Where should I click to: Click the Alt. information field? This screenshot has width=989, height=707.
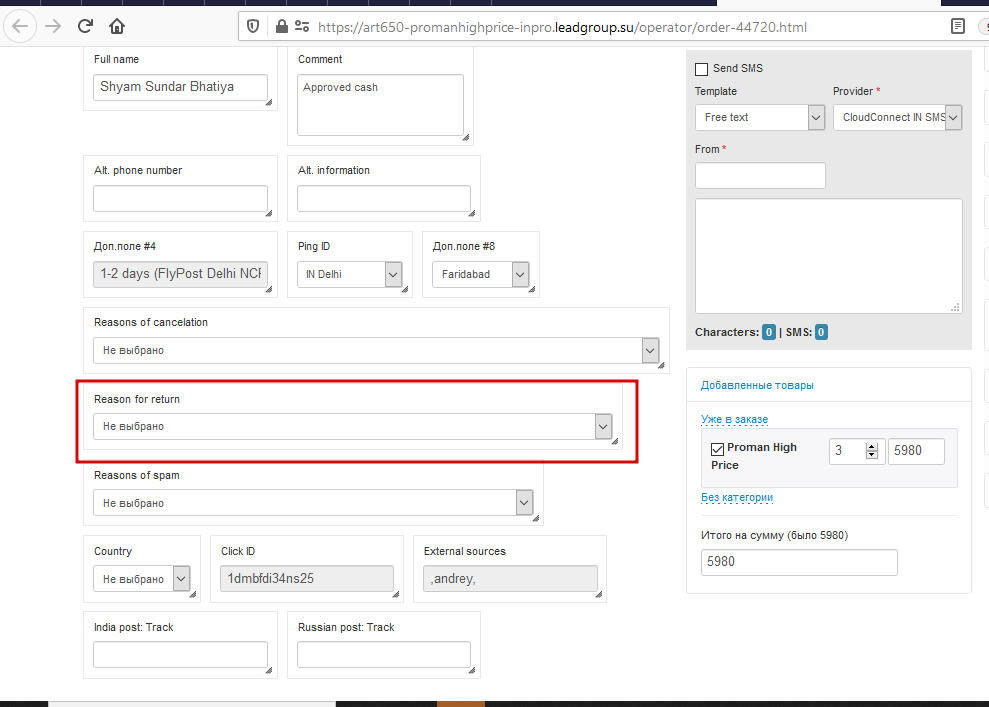(383, 198)
